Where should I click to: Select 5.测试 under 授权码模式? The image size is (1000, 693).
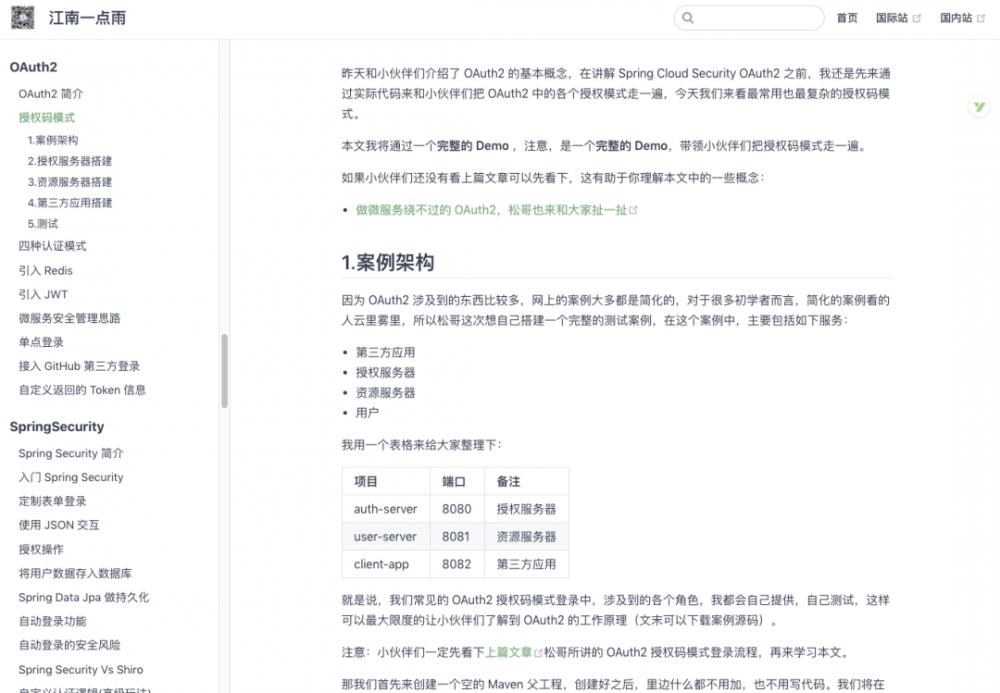point(44,222)
